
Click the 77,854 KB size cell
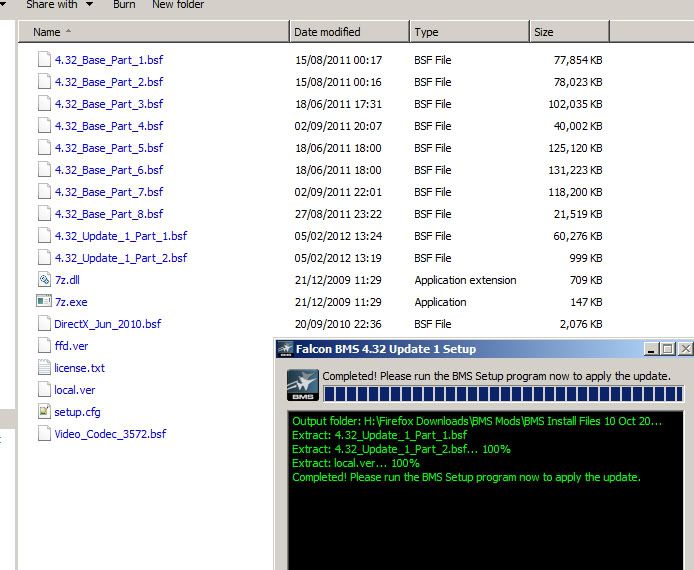[x=578, y=60]
